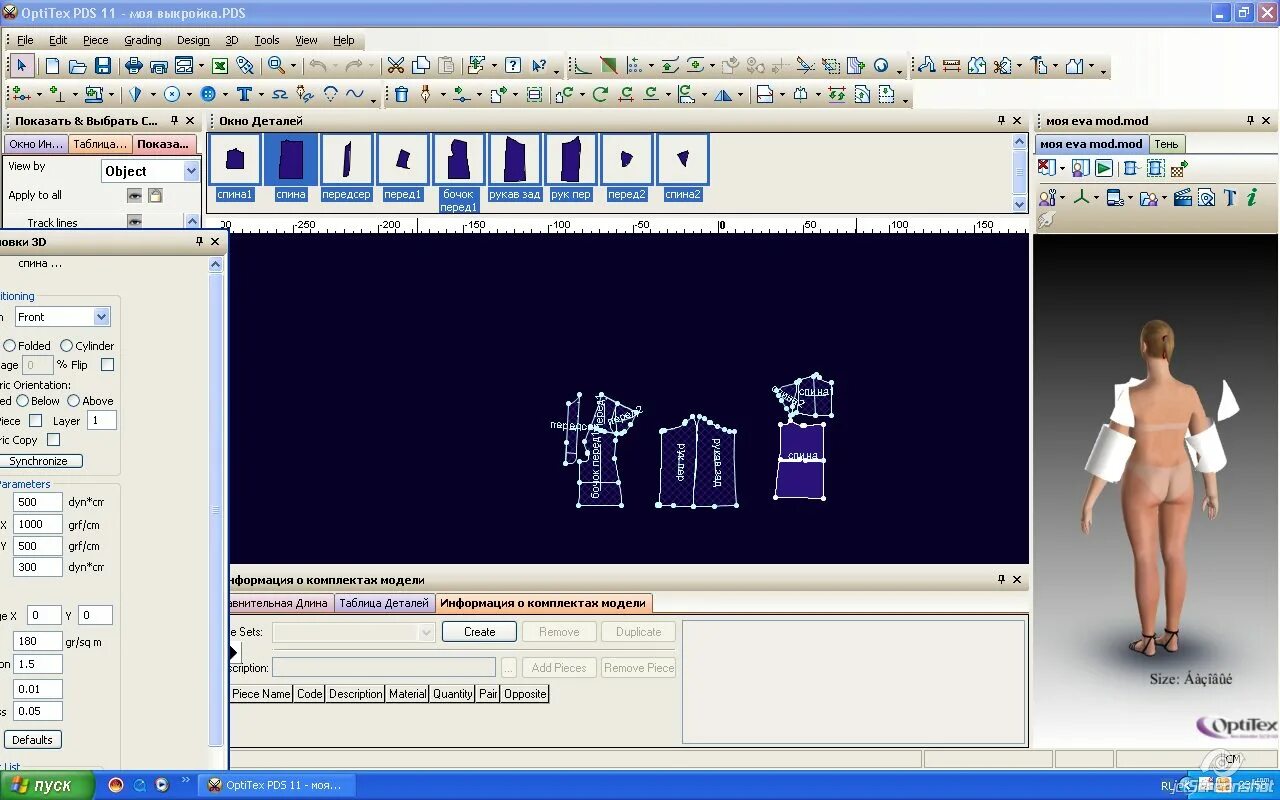1280x800 pixels.
Task: Expand dropdown next to red X 3D icon
Action: click(x=1062, y=168)
